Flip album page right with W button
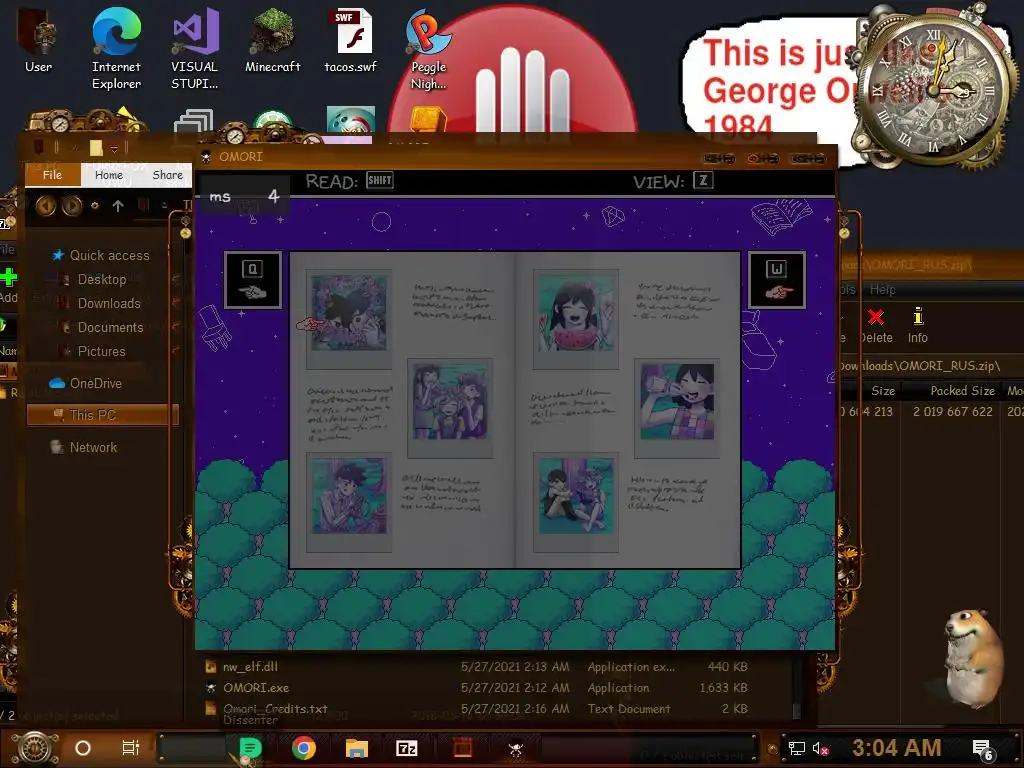This screenshot has width=1024, height=768. (776, 280)
